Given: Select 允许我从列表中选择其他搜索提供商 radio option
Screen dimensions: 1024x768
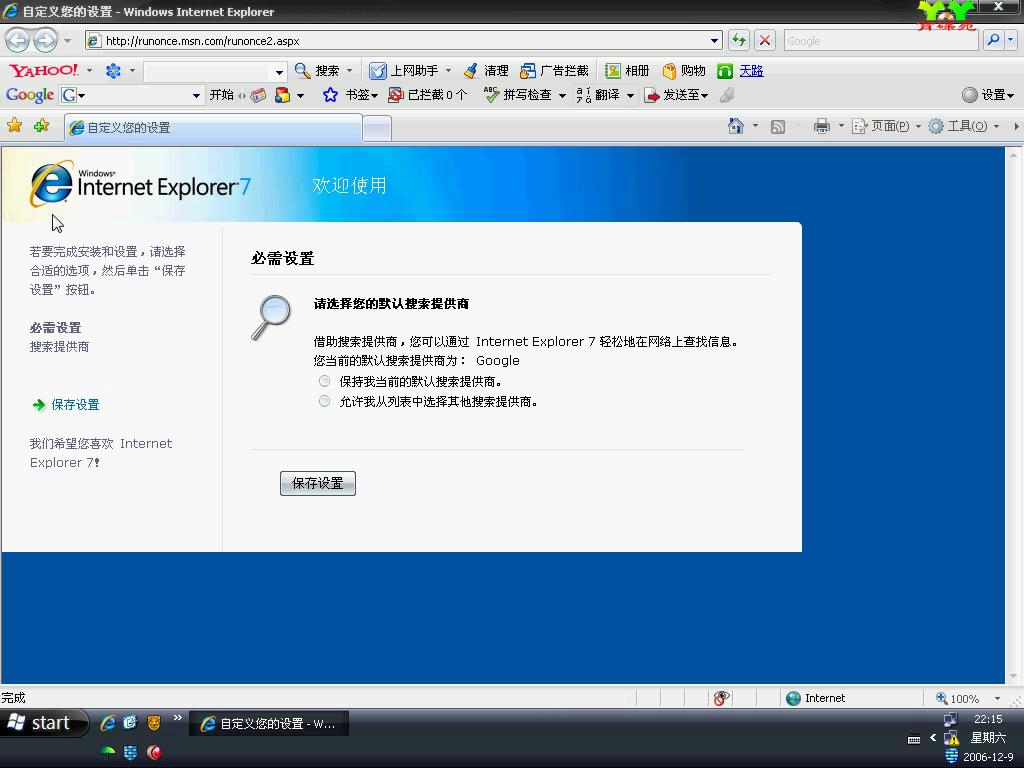Looking at the screenshot, I should 324,401.
